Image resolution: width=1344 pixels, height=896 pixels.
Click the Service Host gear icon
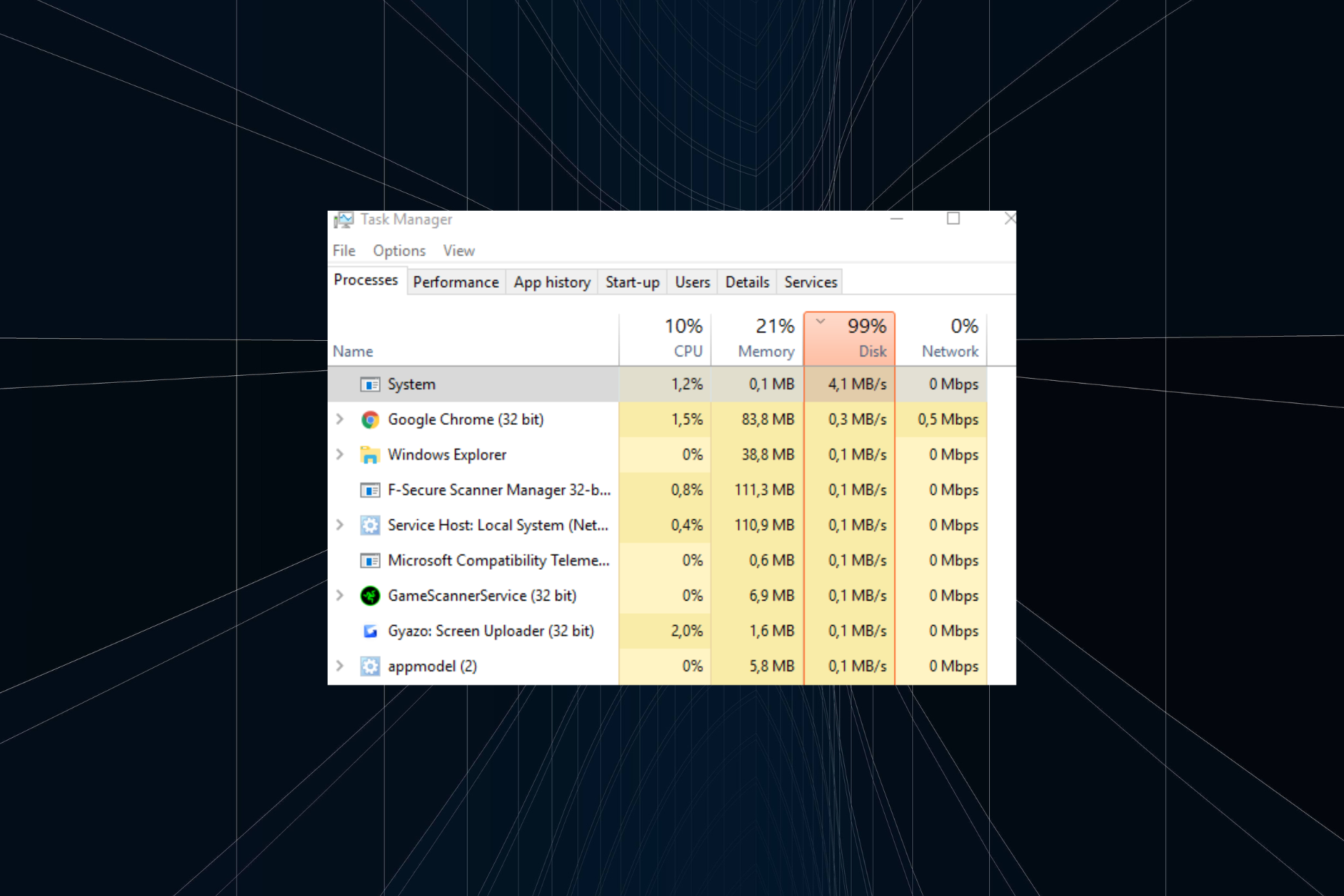coord(370,525)
